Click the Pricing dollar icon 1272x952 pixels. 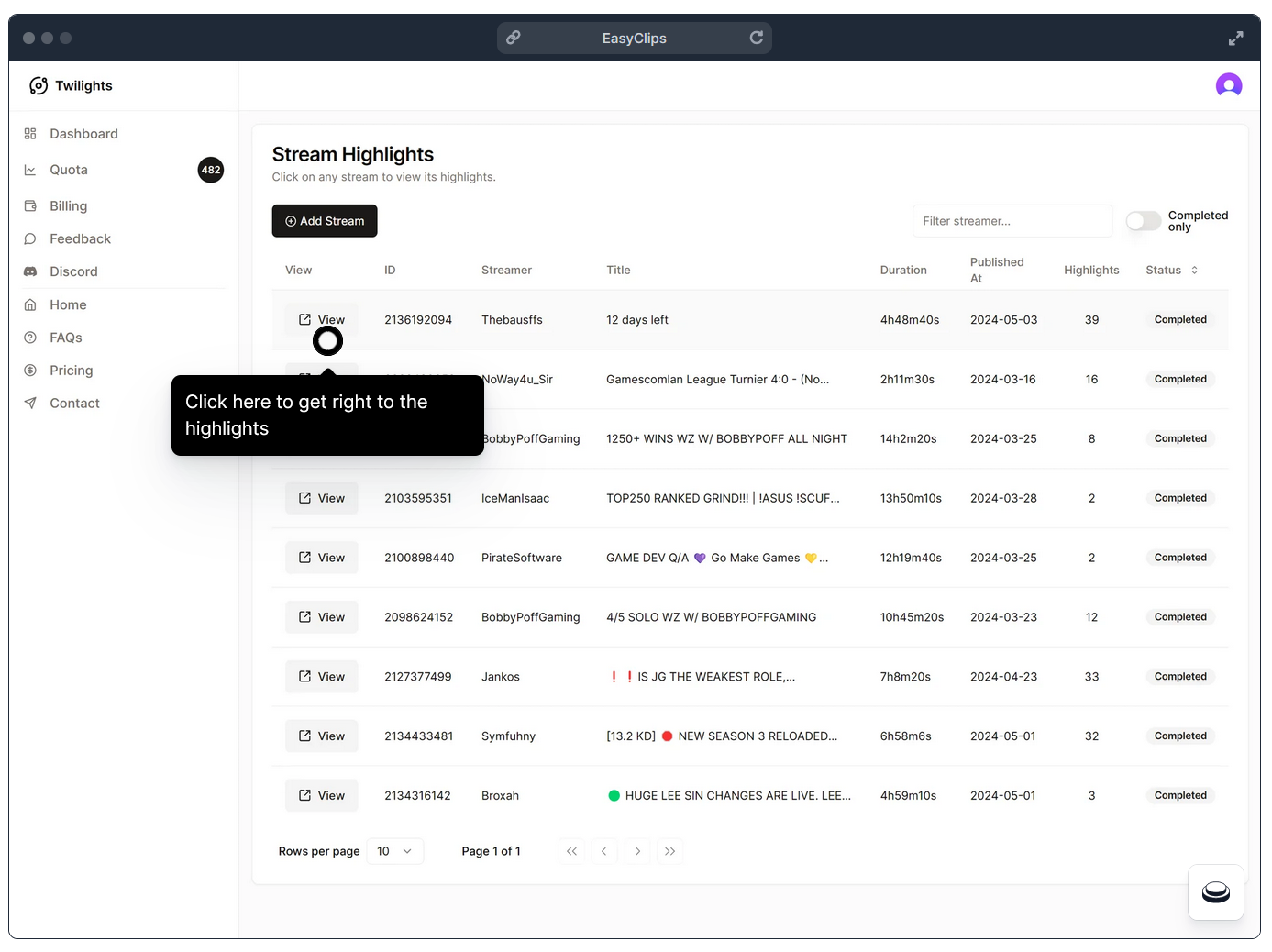tap(30, 371)
